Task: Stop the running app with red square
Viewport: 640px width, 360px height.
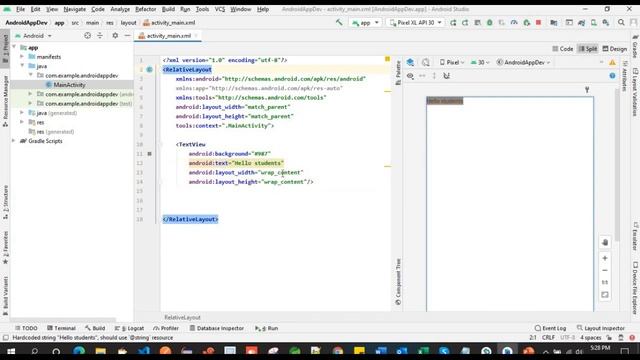Action: tap(538, 23)
